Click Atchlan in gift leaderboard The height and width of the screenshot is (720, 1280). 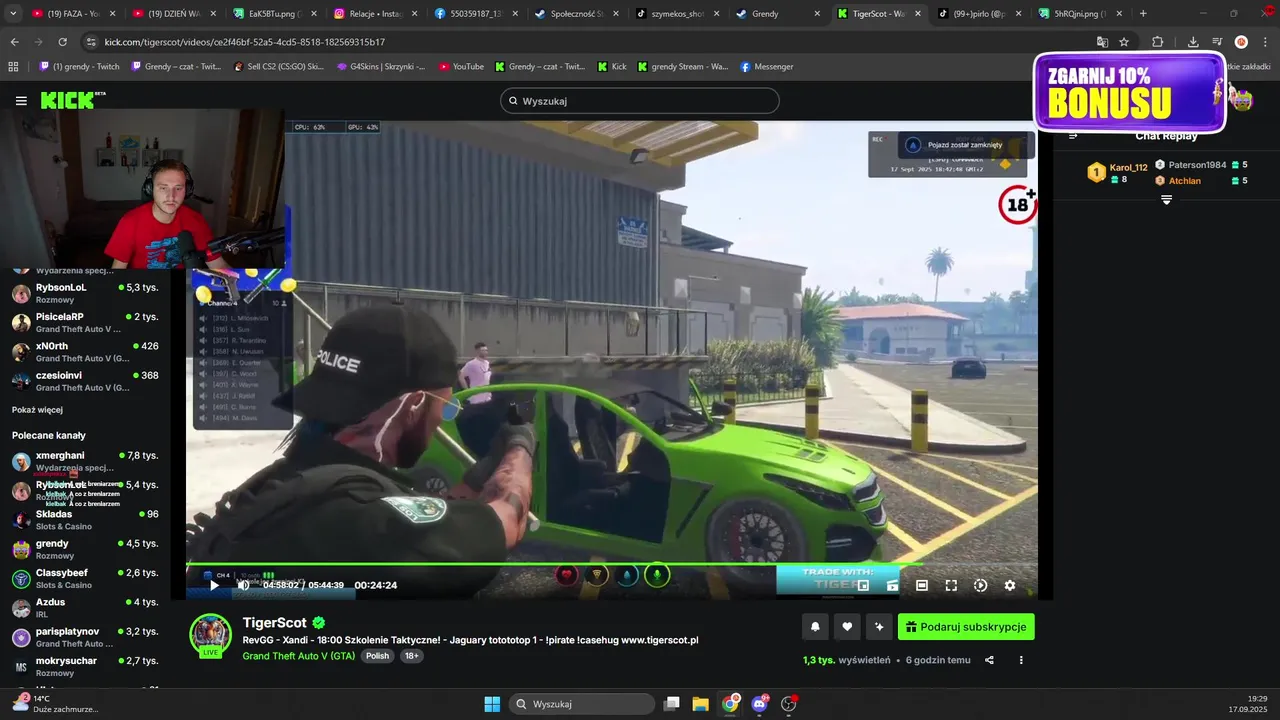coord(1185,181)
